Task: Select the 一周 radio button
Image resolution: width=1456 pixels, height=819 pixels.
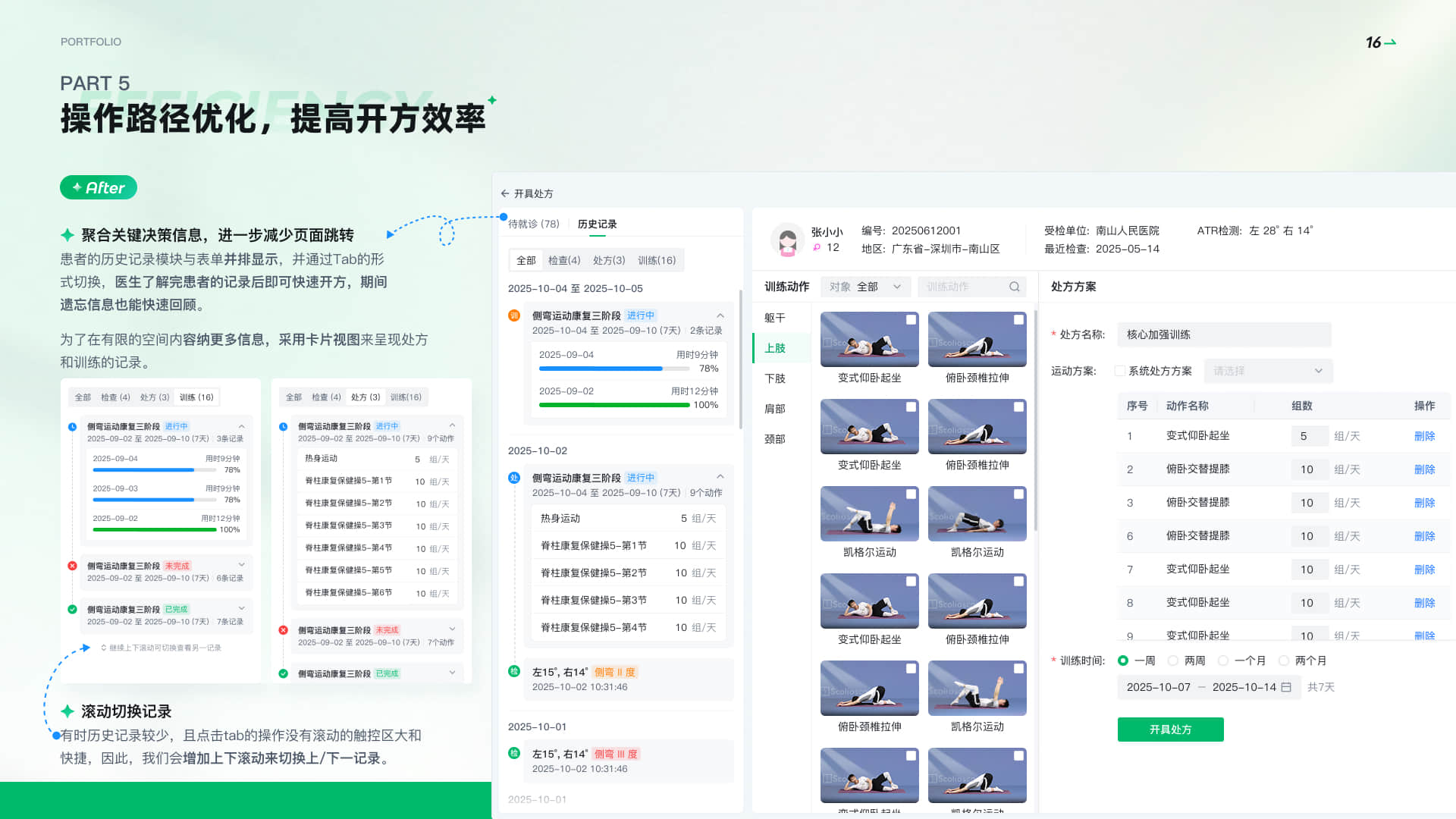Action: 1123,661
